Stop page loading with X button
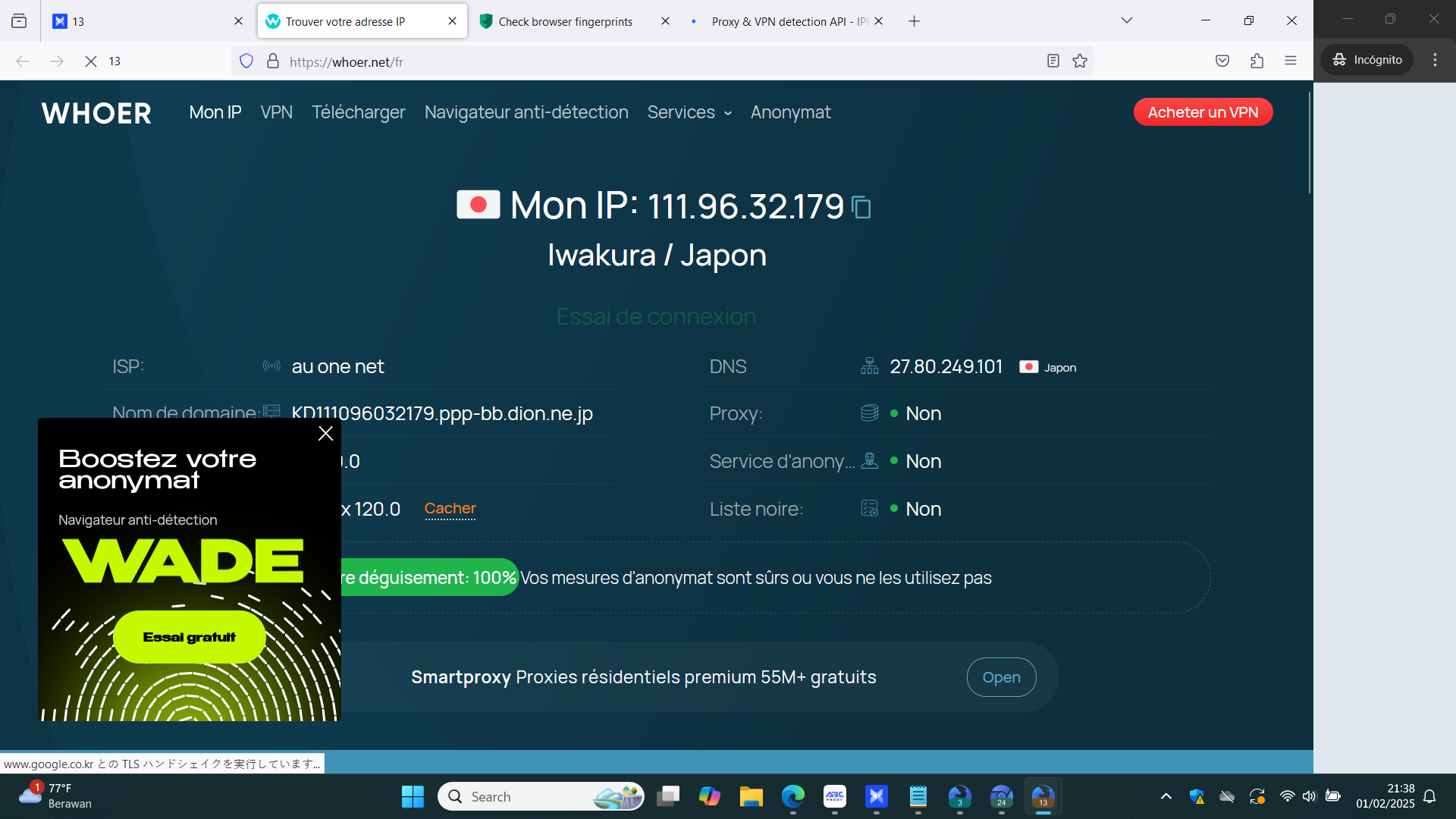Screen dimensions: 1456x819 pyautogui.click(x=91, y=61)
